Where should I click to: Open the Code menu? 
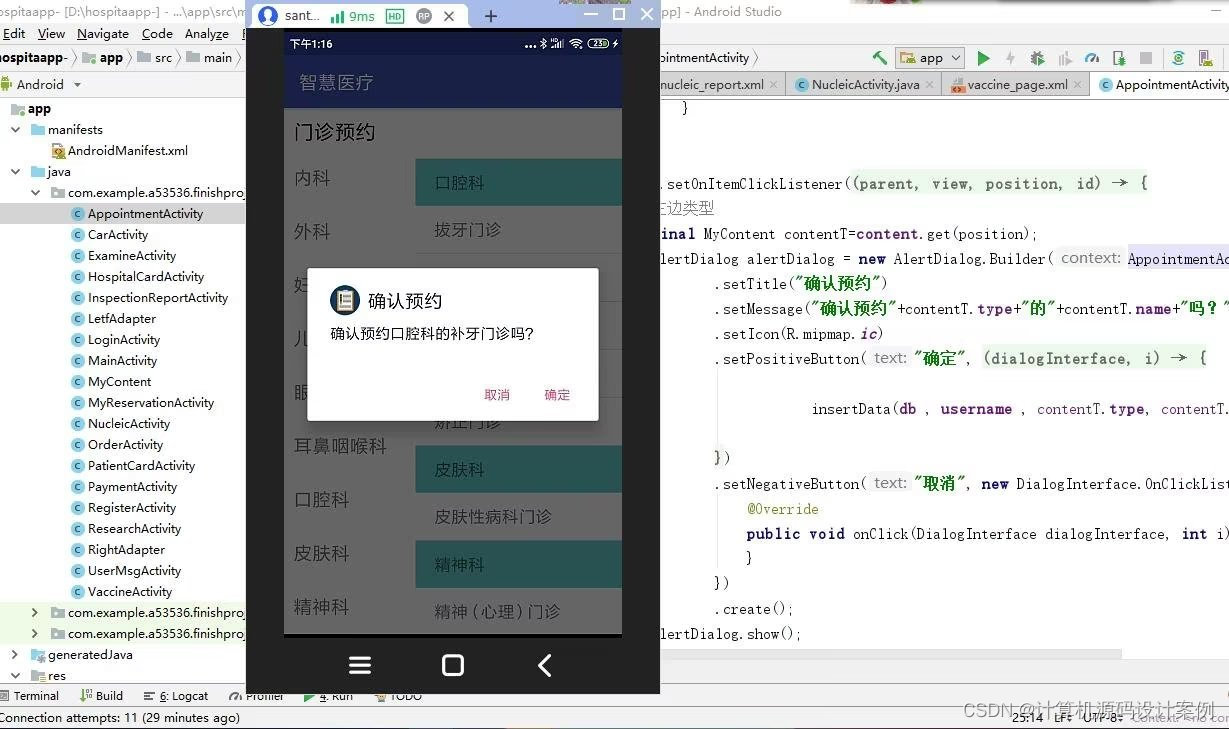click(x=158, y=33)
